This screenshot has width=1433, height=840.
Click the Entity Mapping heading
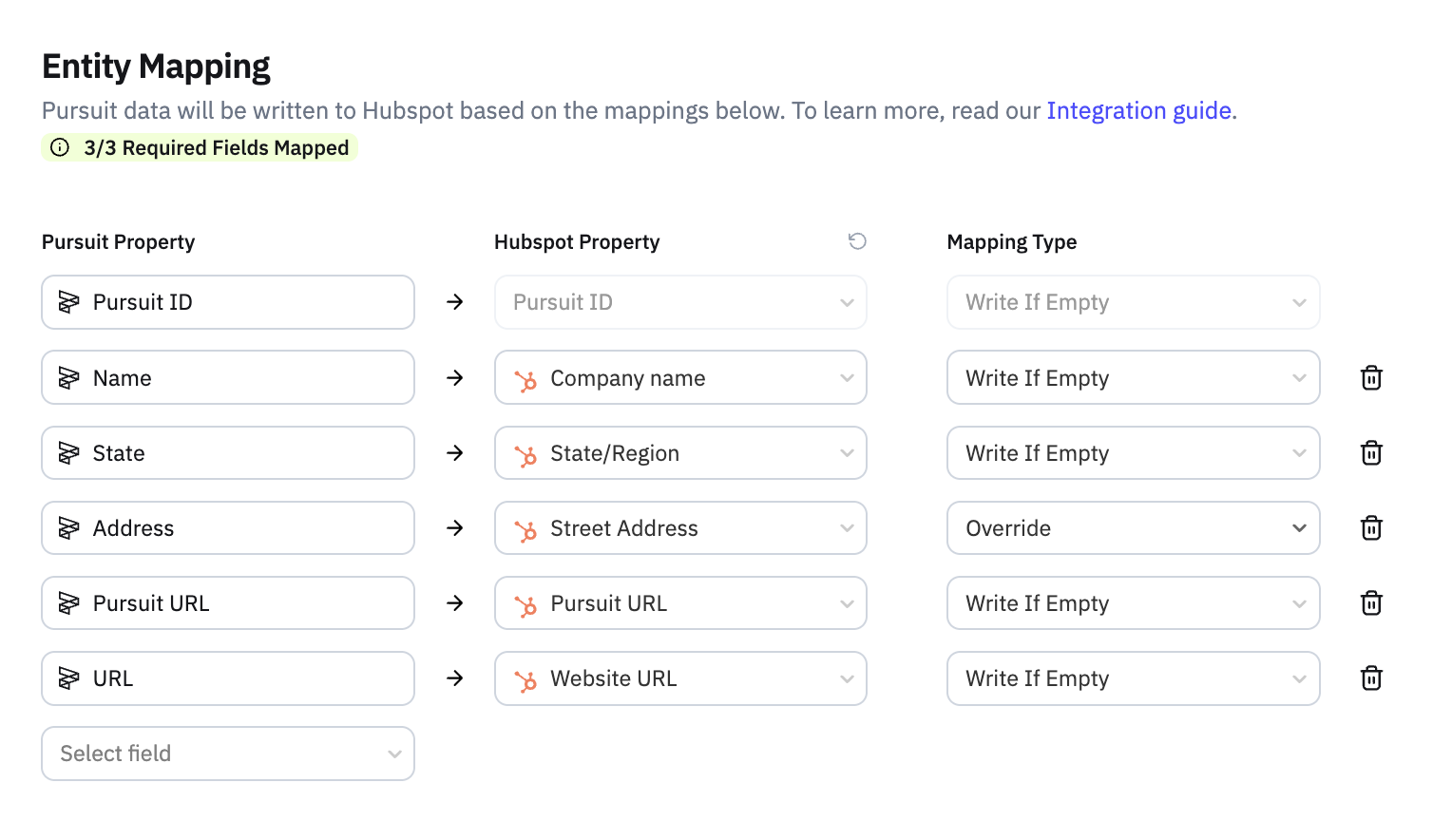156,67
